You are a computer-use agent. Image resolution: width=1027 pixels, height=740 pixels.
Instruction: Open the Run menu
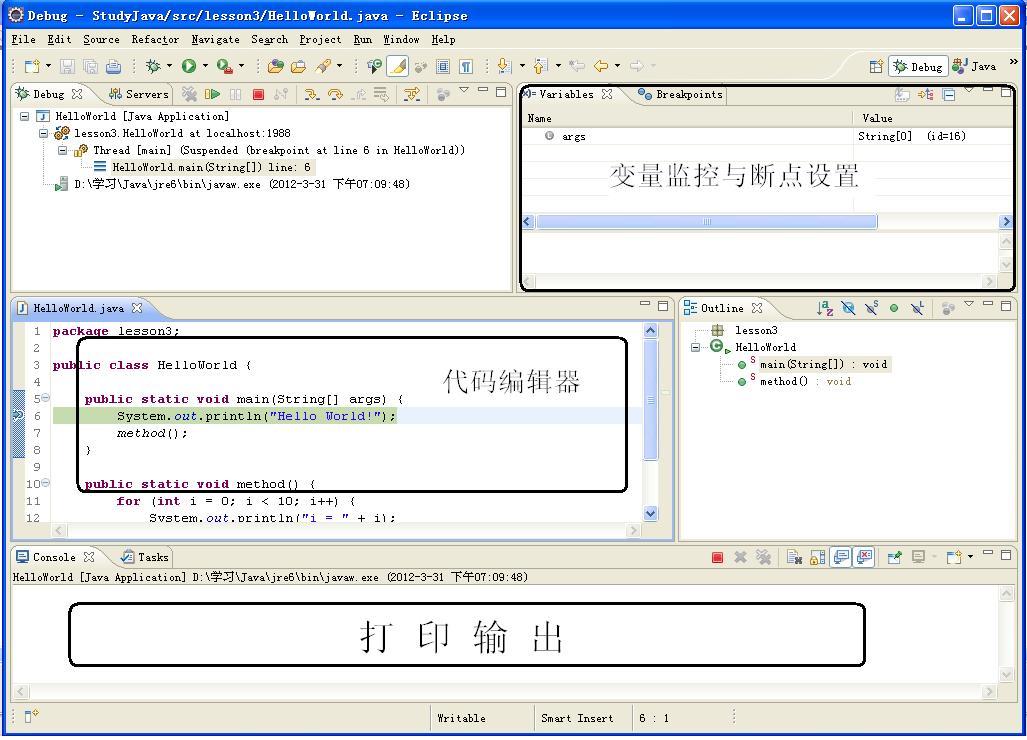point(362,39)
